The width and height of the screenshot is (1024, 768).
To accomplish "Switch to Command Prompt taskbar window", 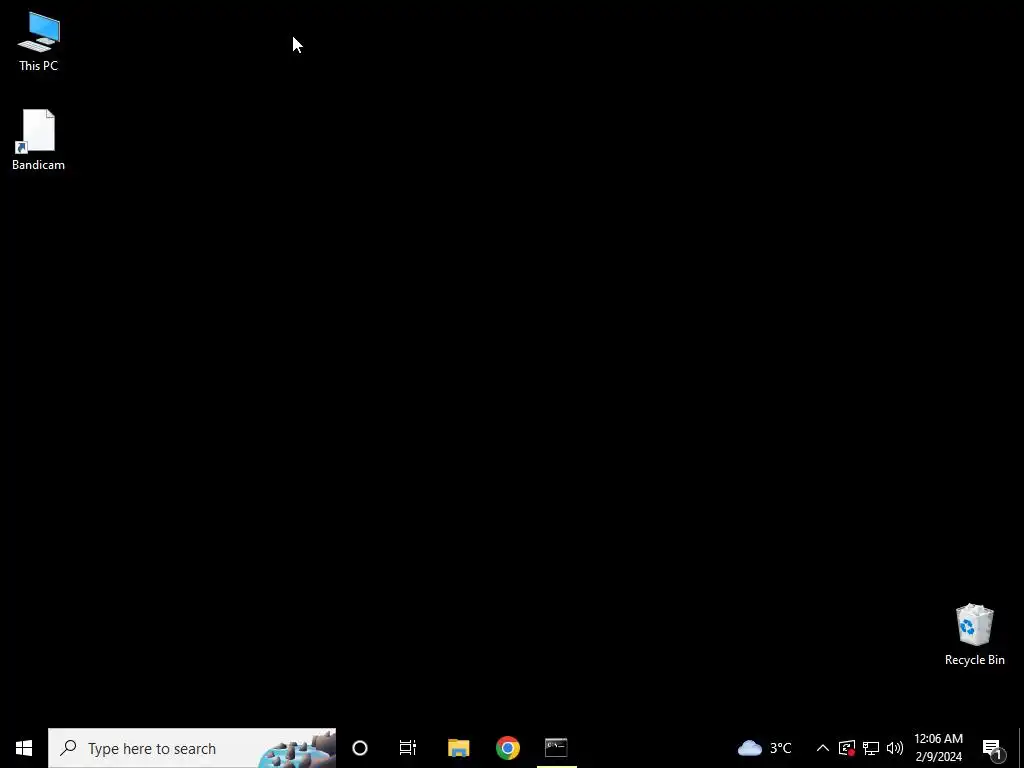I will pyautogui.click(x=556, y=748).
